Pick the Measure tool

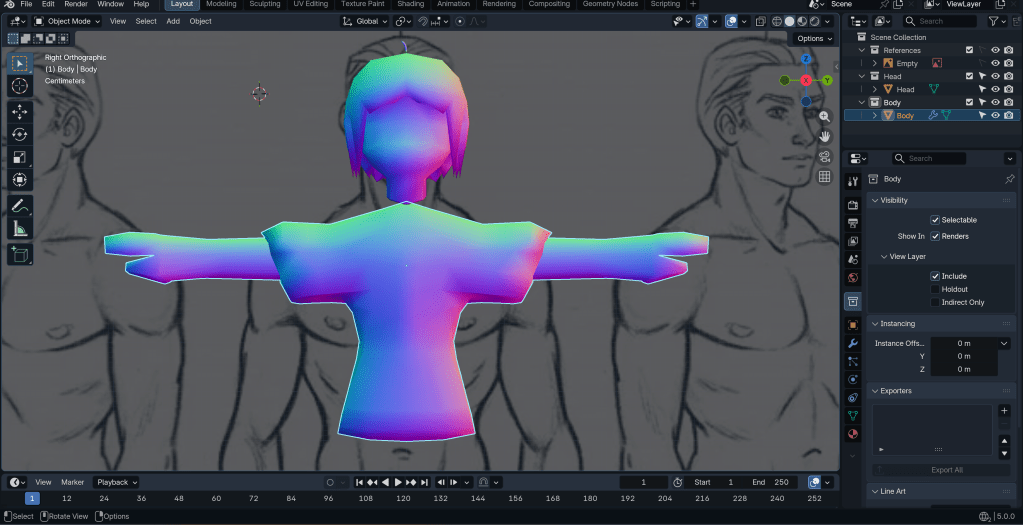click(x=19, y=229)
